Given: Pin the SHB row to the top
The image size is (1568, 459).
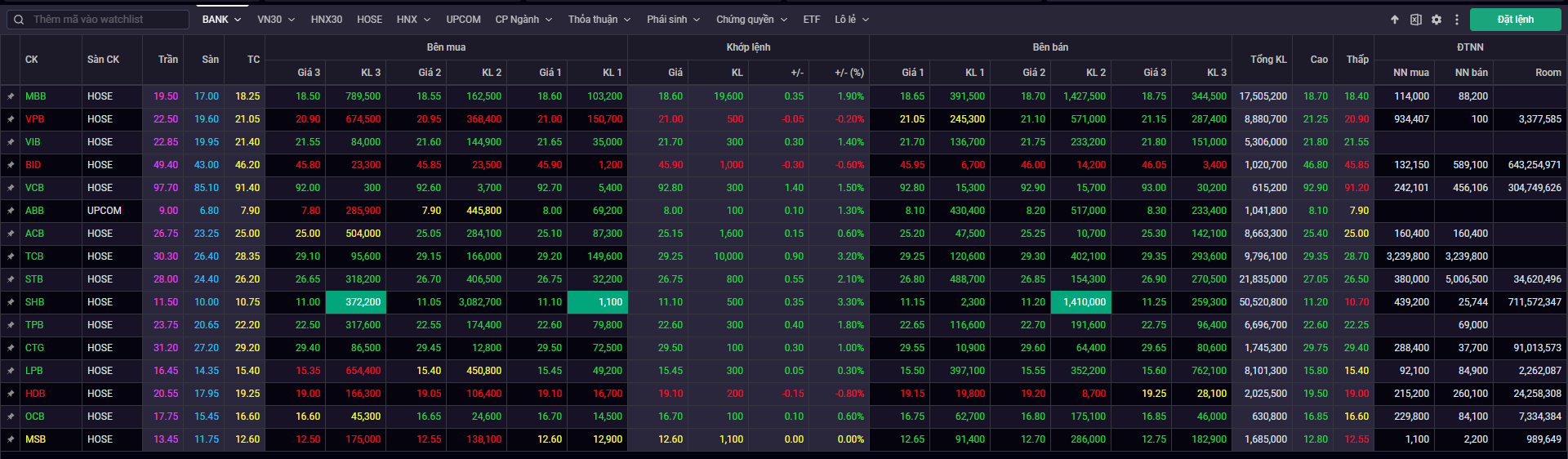Looking at the screenshot, I should pos(11,302).
